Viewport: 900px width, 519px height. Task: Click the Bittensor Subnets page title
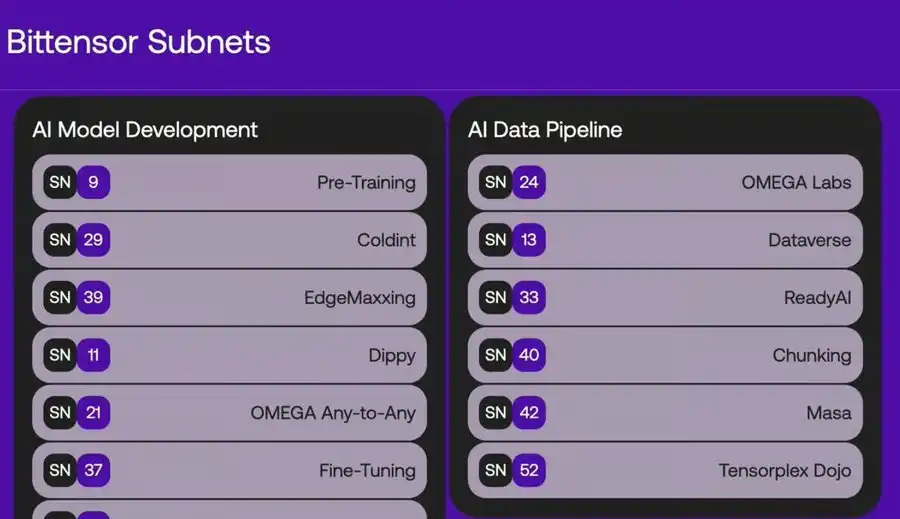click(x=138, y=42)
